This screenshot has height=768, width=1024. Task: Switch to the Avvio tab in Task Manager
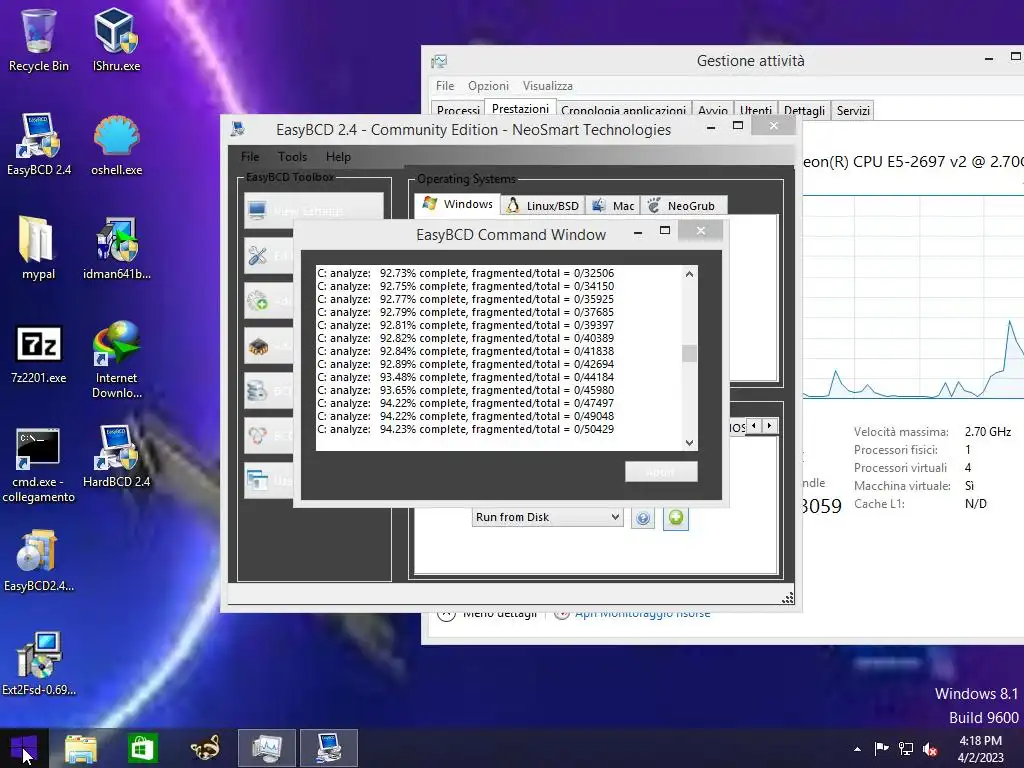point(712,110)
